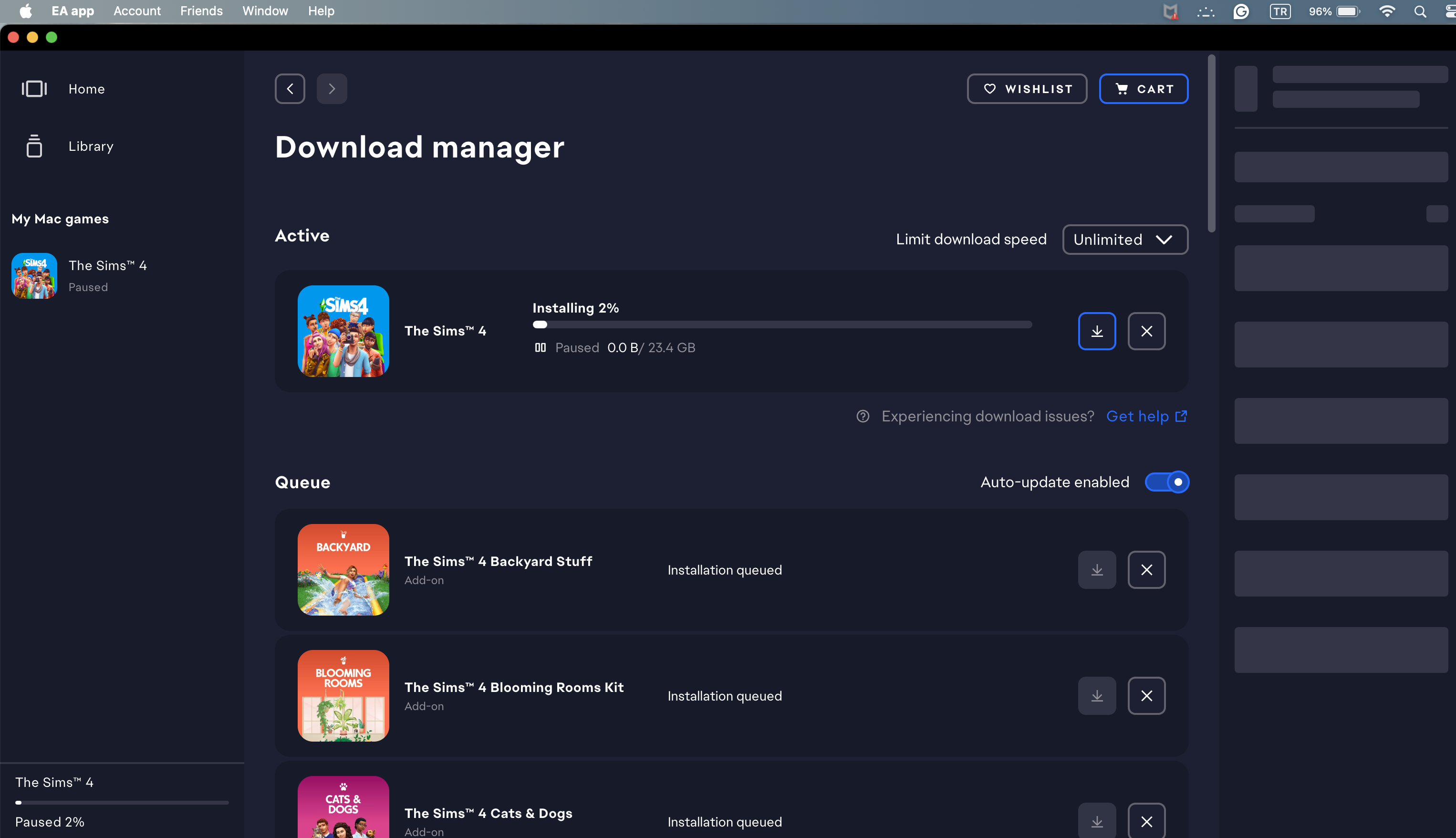Go back with the left chevron button
The width and height of the screenshot is (1456, 838).
(290, 89)
